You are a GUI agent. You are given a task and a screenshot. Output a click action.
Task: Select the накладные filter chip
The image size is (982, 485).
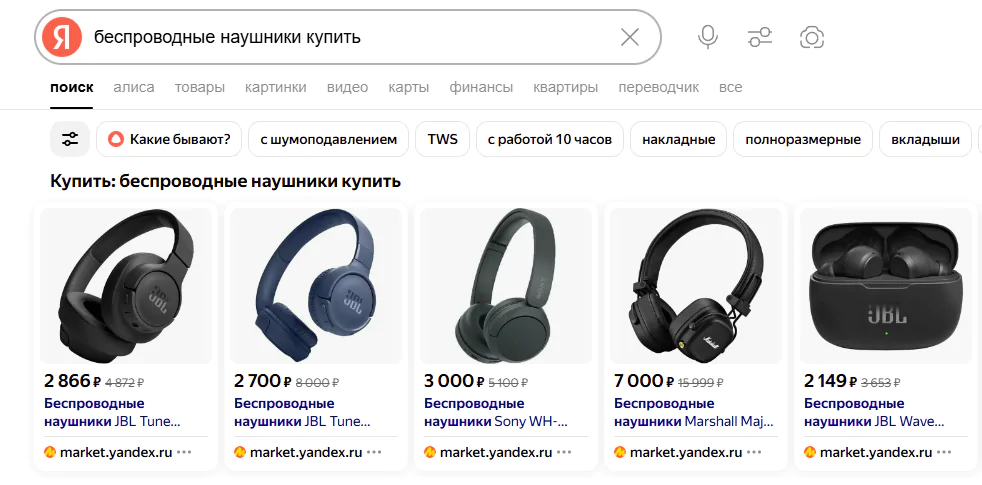click(678, 139)
